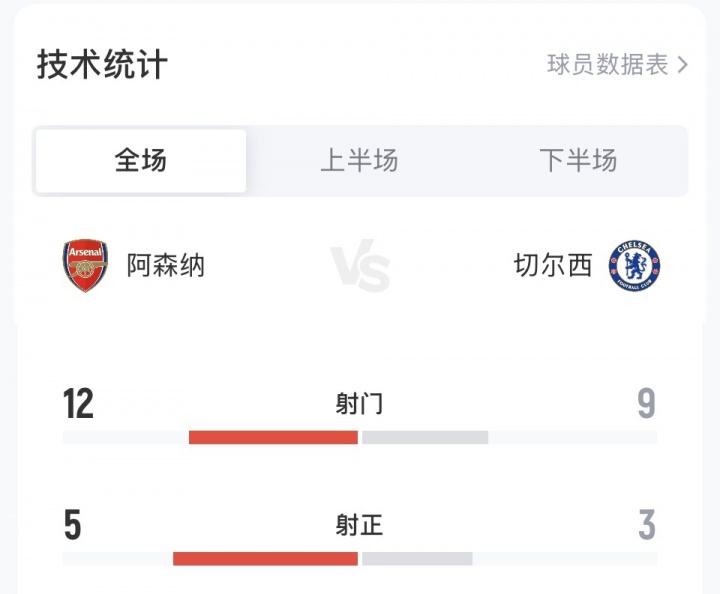The width and height of the screenshot is (720, 594).
Task: Click Arsenal's red 射正 bar
Action: 265,558
